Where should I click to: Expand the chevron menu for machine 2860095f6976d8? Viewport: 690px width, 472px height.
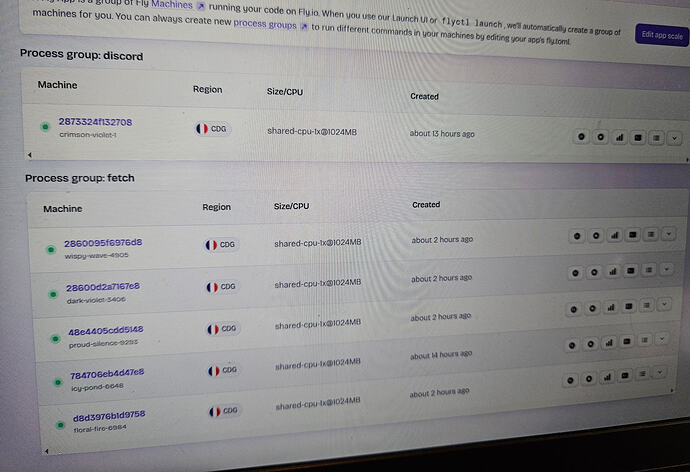click(x=668, y=234)
